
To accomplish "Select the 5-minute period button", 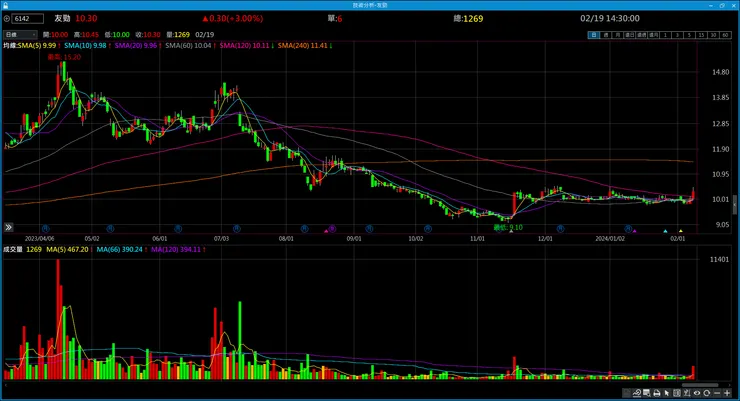I will [690, 35].
